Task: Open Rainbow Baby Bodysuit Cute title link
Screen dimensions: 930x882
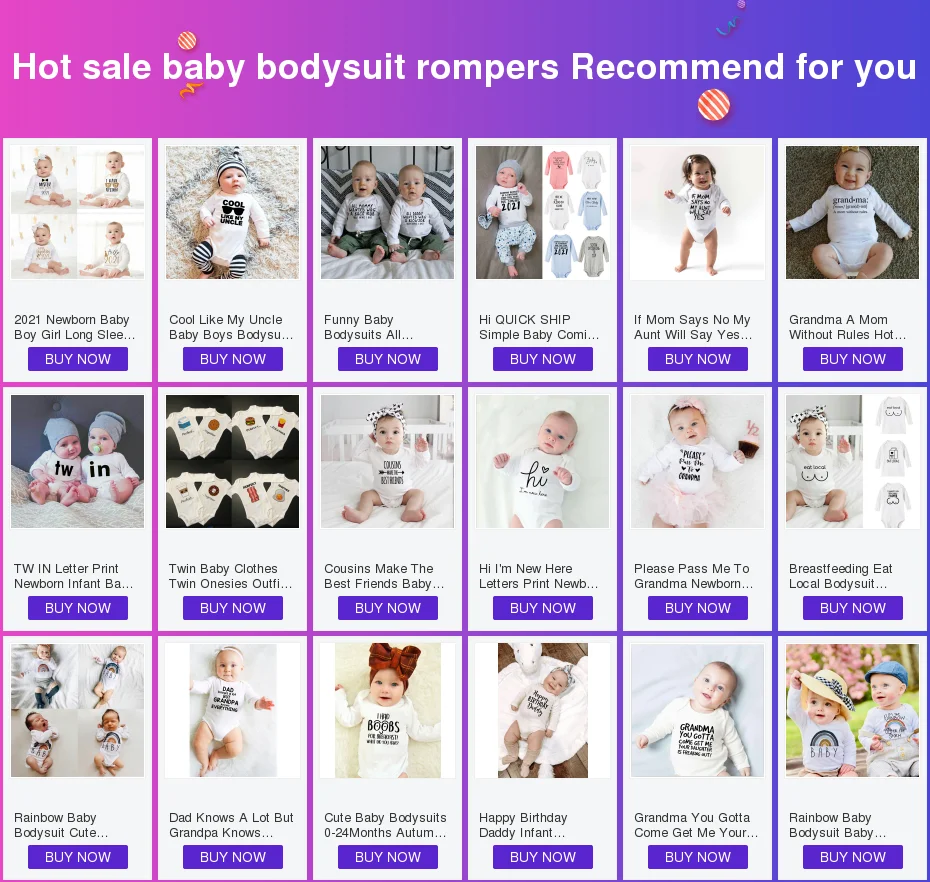Action: (61, 825)
